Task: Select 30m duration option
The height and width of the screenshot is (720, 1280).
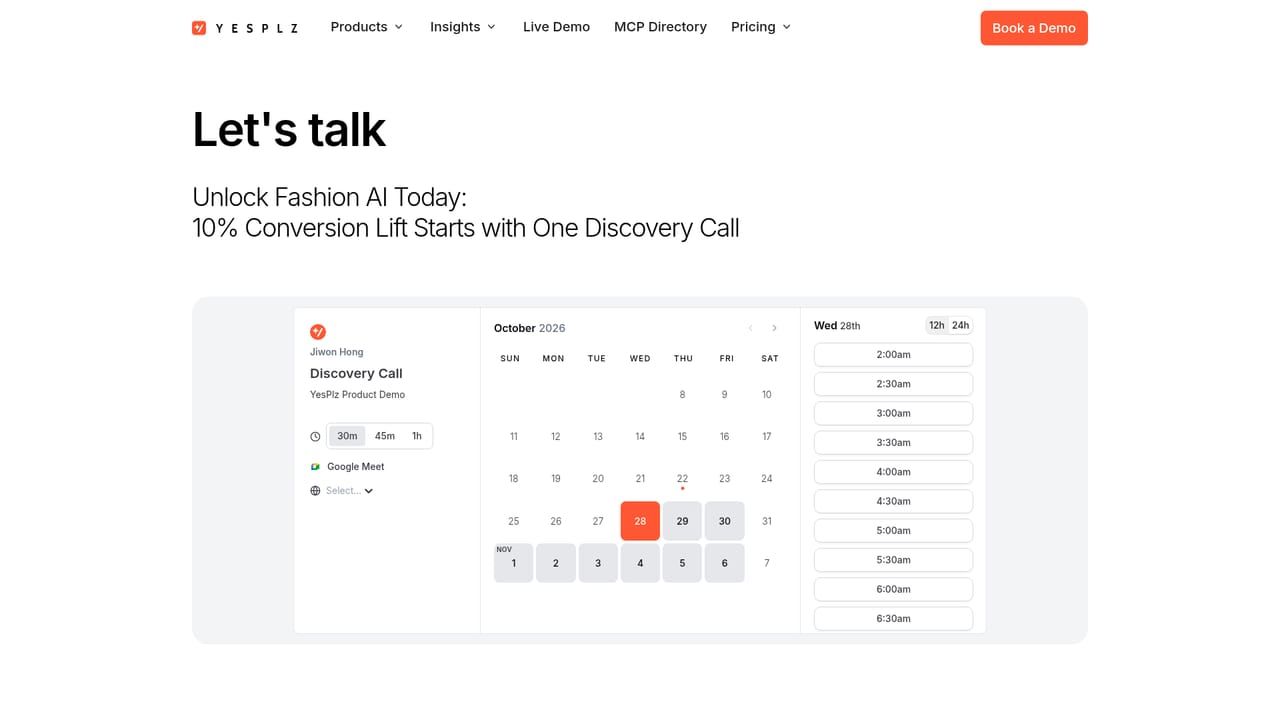Action: tap(347, 436)
